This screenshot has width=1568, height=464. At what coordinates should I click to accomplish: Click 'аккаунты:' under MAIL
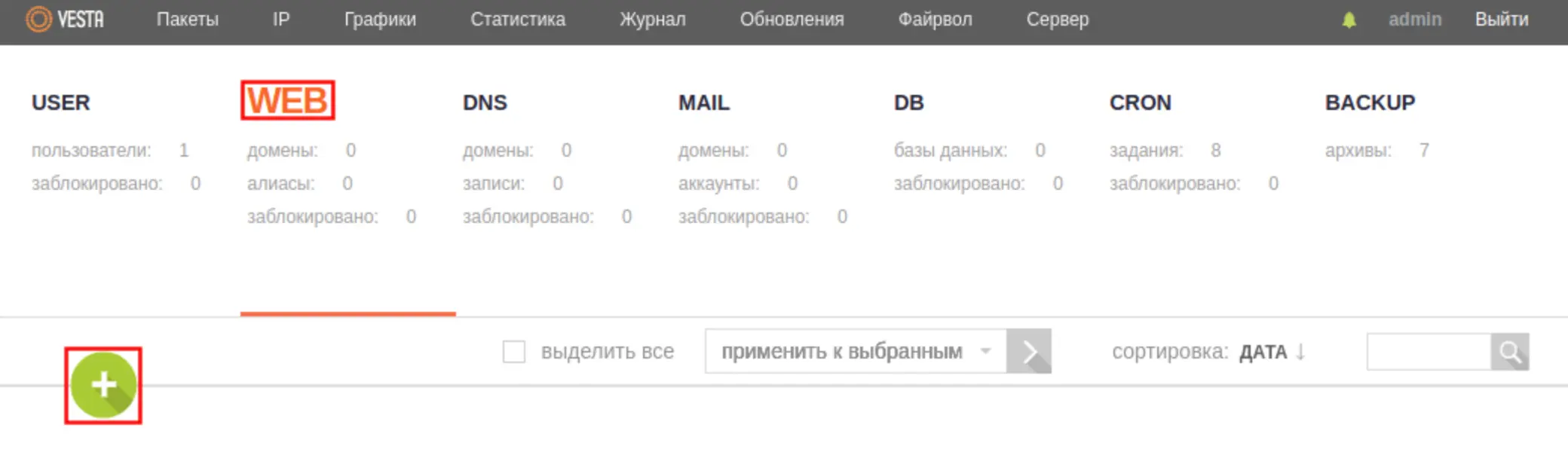(x=719, y=184)
